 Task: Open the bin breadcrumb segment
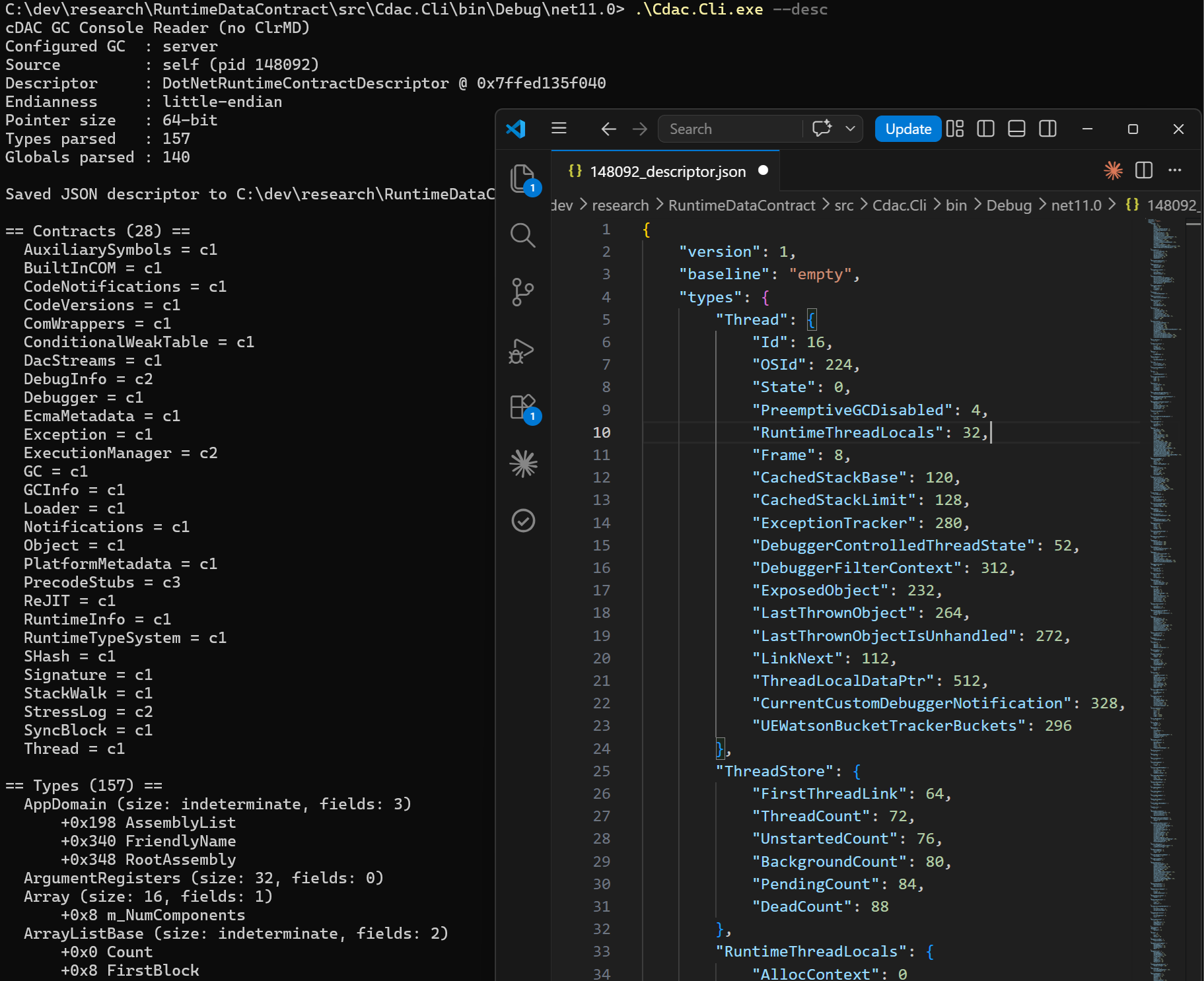956,205
